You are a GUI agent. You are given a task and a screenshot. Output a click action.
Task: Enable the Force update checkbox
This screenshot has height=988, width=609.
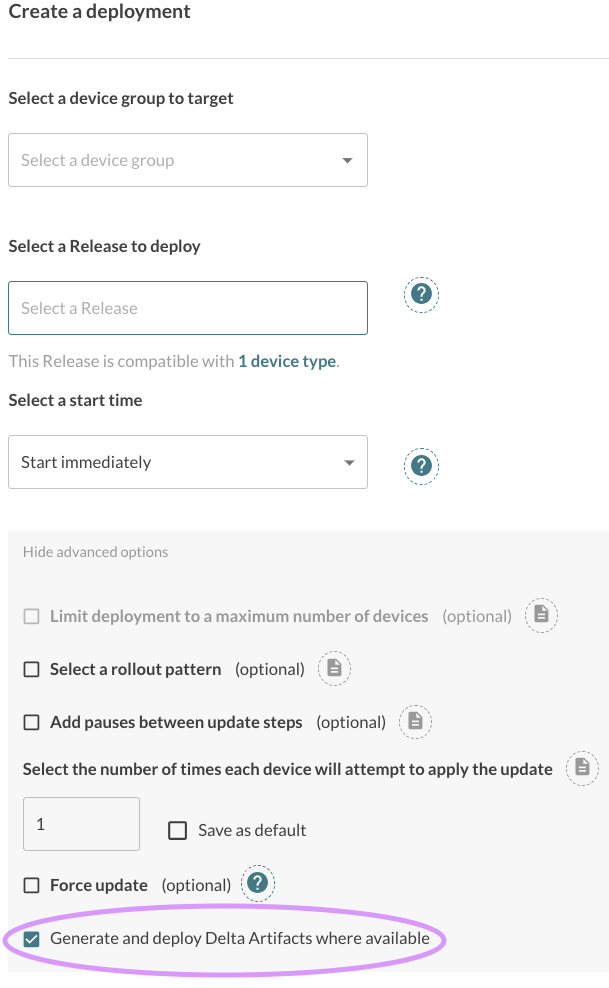coord(32,886)
